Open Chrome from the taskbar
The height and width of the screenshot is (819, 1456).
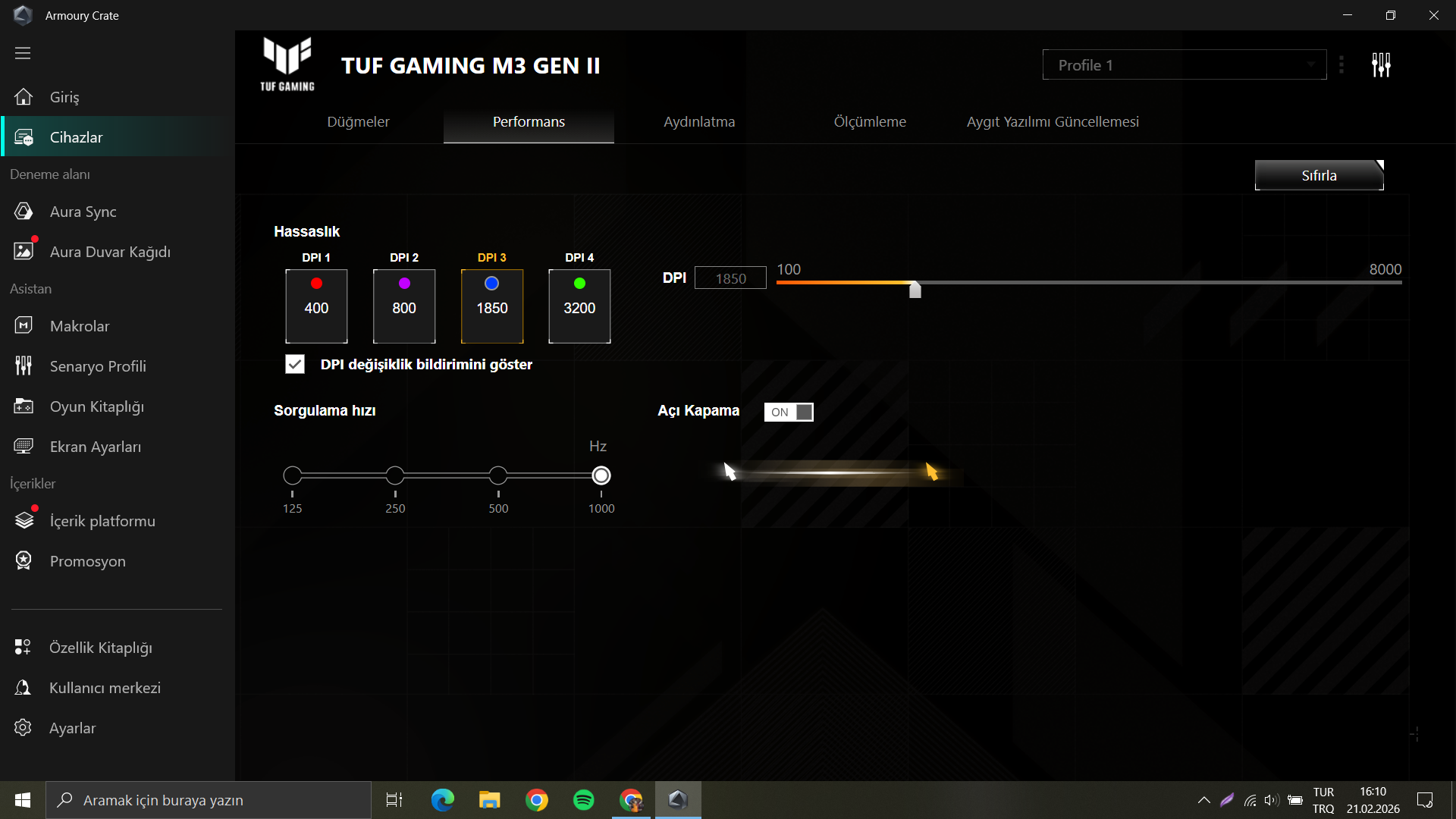(x=537, y=800)
